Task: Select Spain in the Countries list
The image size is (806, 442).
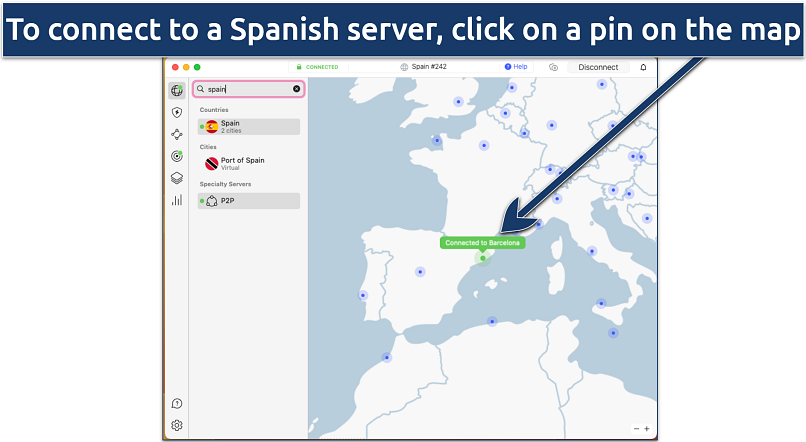Action: click(249, 126)
